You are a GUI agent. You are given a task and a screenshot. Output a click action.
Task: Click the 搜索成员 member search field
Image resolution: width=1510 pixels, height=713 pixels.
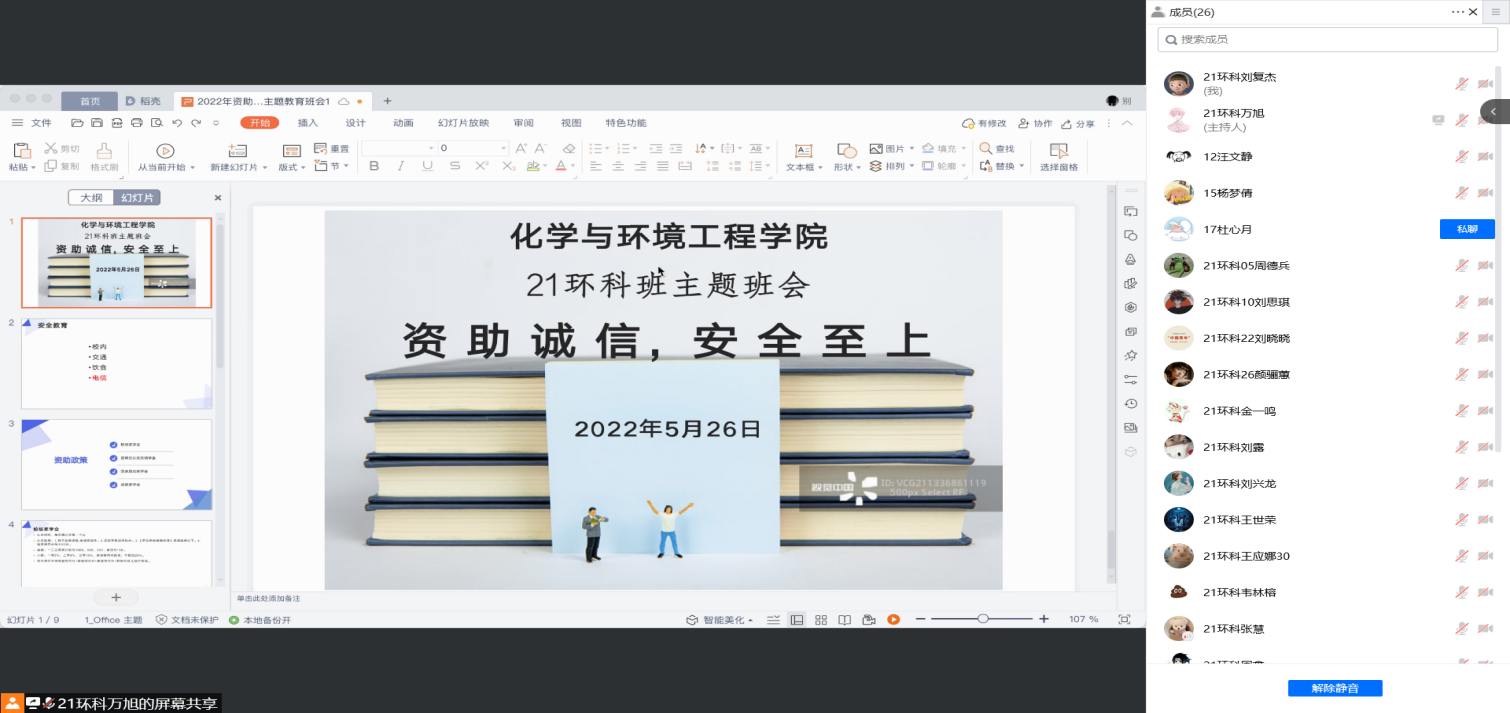(1327, 39)
